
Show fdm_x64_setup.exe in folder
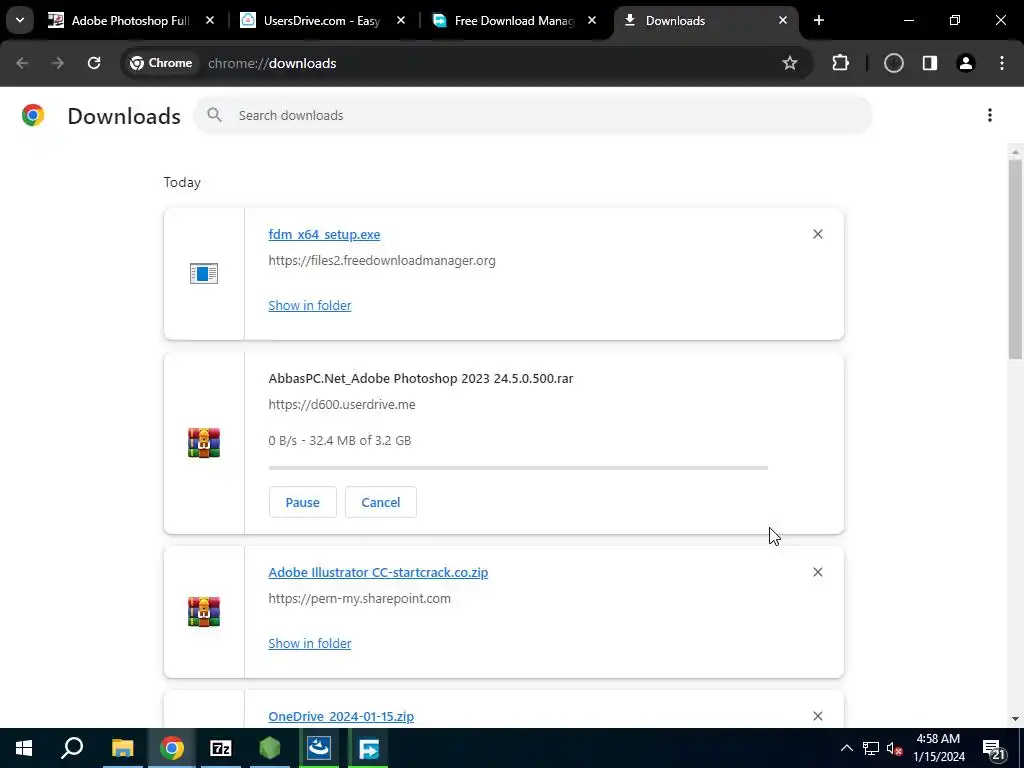point(310,306)
